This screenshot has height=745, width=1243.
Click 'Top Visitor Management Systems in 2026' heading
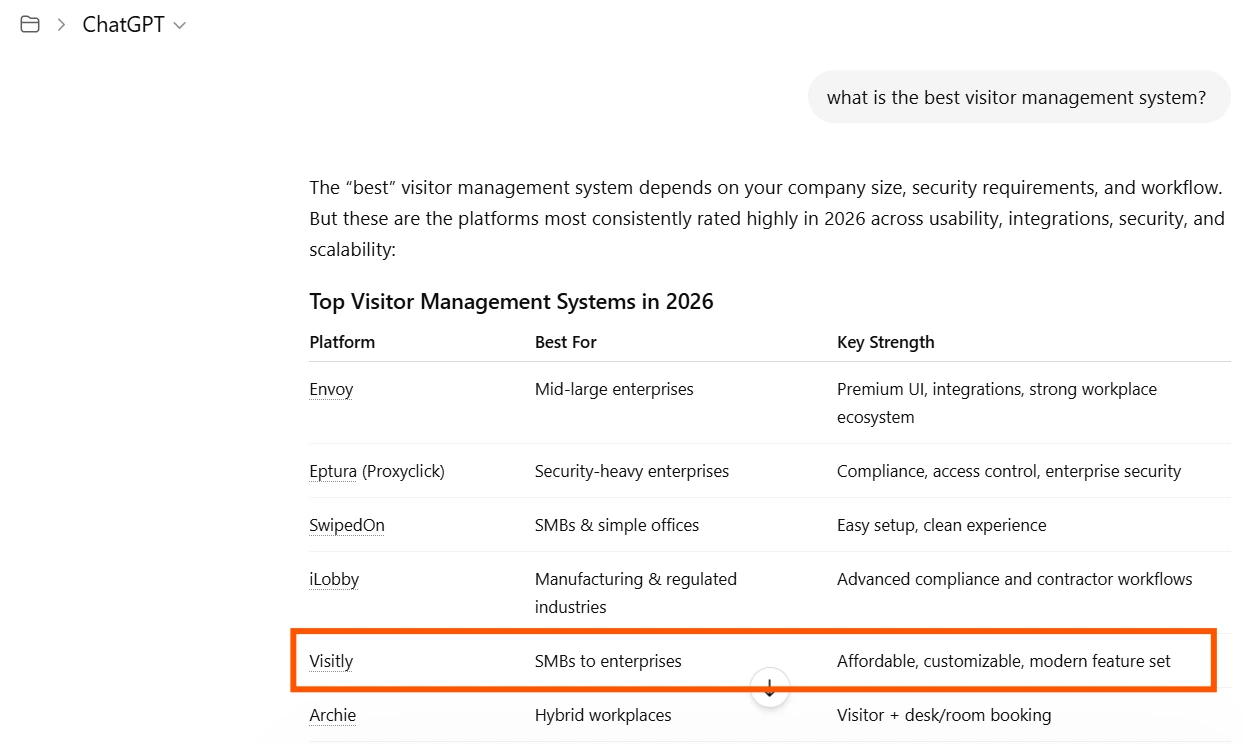pyautogui.click(x=511, y=301)
